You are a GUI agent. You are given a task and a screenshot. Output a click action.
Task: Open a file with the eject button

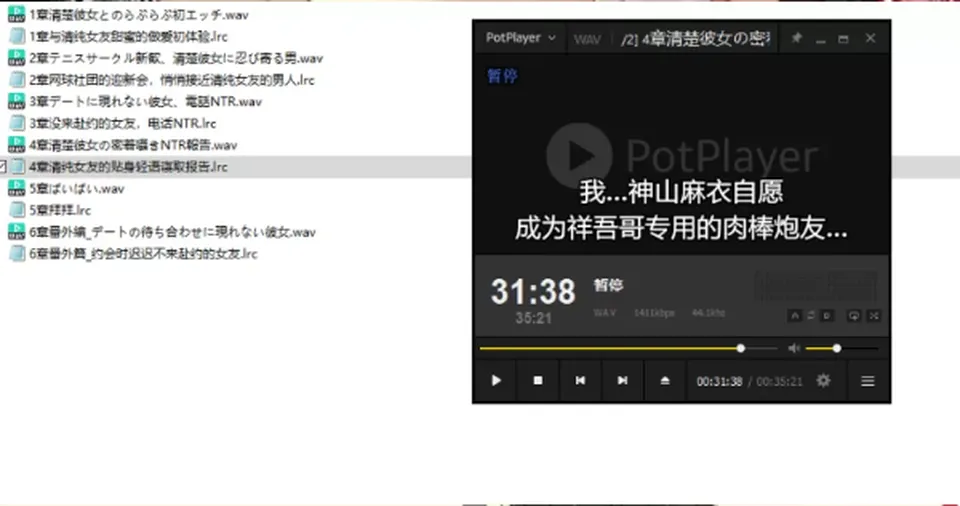(665, 381)
